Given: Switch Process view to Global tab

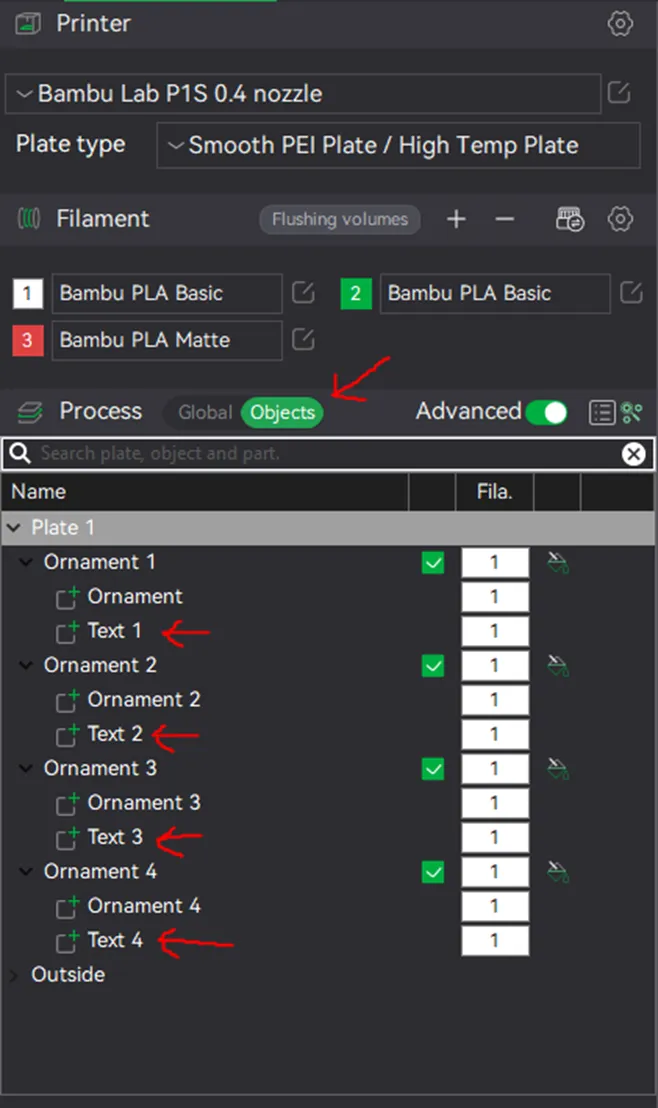Looking at the screenshot, I should [x=204, y=412].
